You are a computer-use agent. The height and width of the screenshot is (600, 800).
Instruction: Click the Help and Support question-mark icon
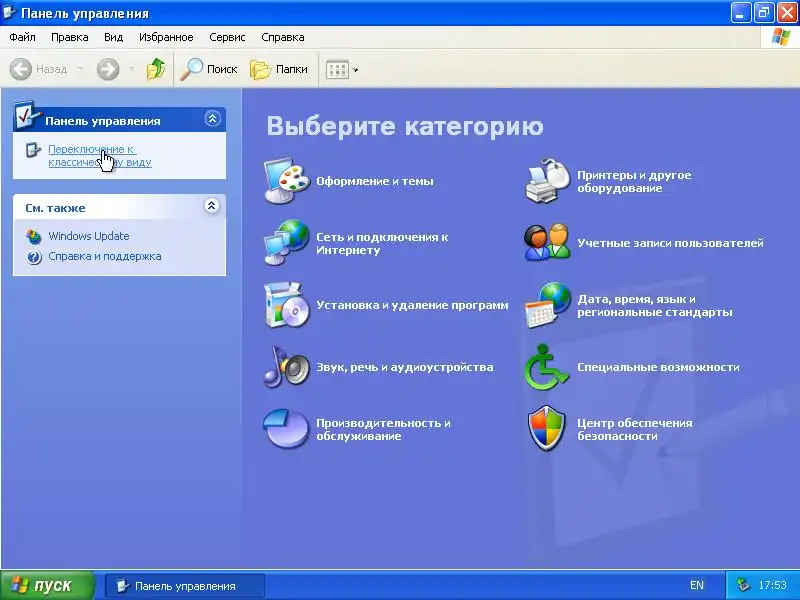pos(34,257)
